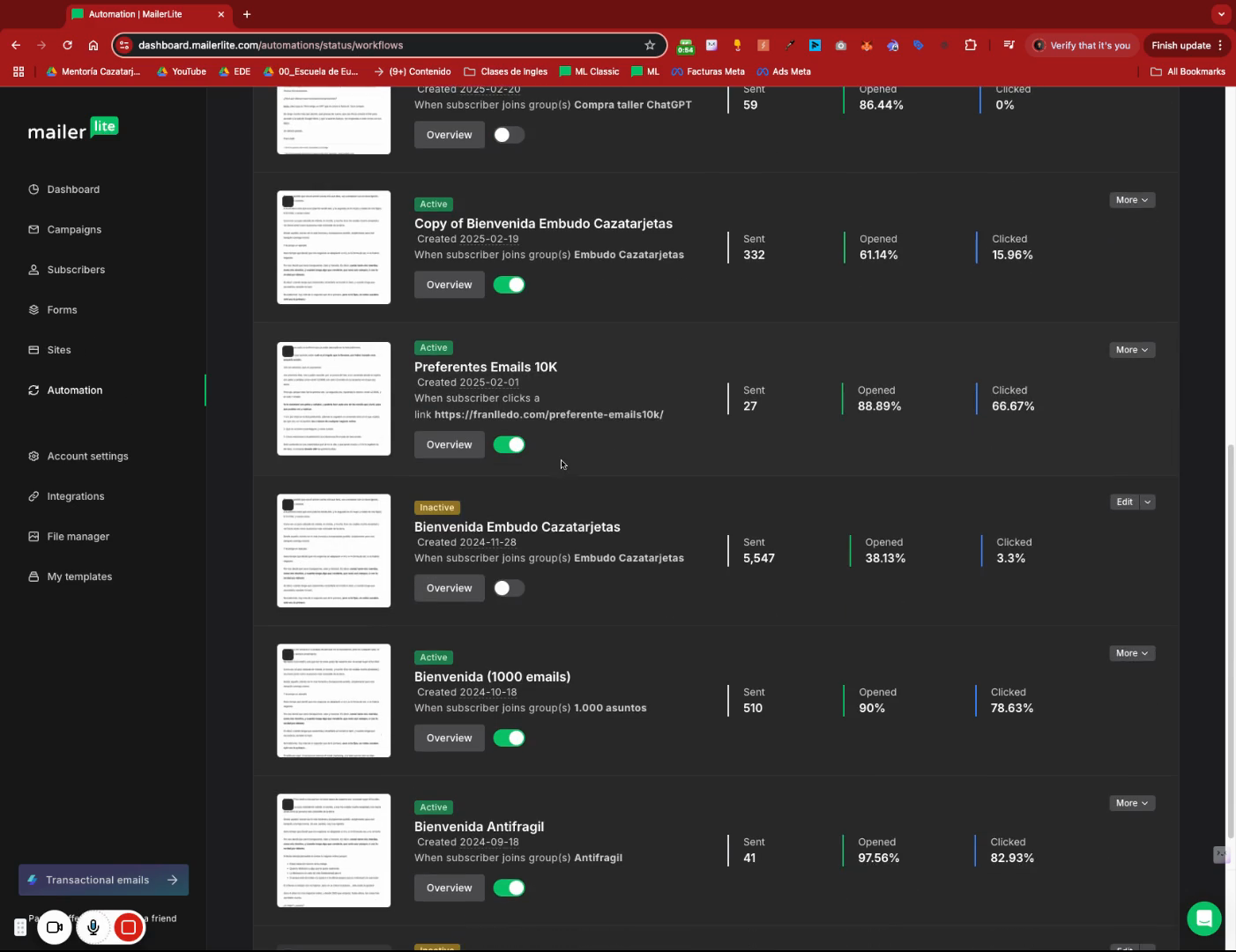Click the tab search dropdown arrow
The width and height of the screenshot is (1236, 952).
[x=1220, y=14]
